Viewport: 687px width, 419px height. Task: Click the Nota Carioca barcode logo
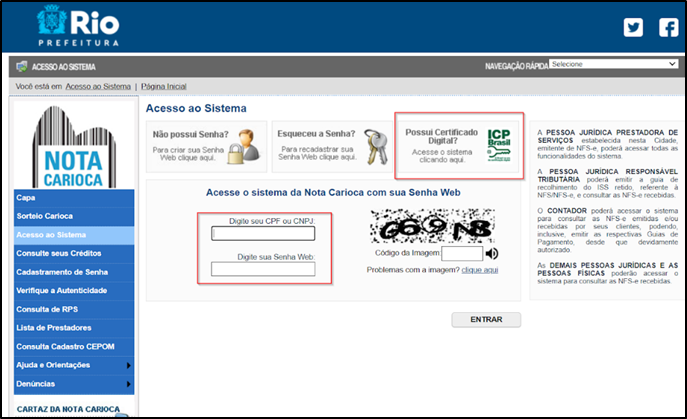pyautogui.click(x=74, y=147)
